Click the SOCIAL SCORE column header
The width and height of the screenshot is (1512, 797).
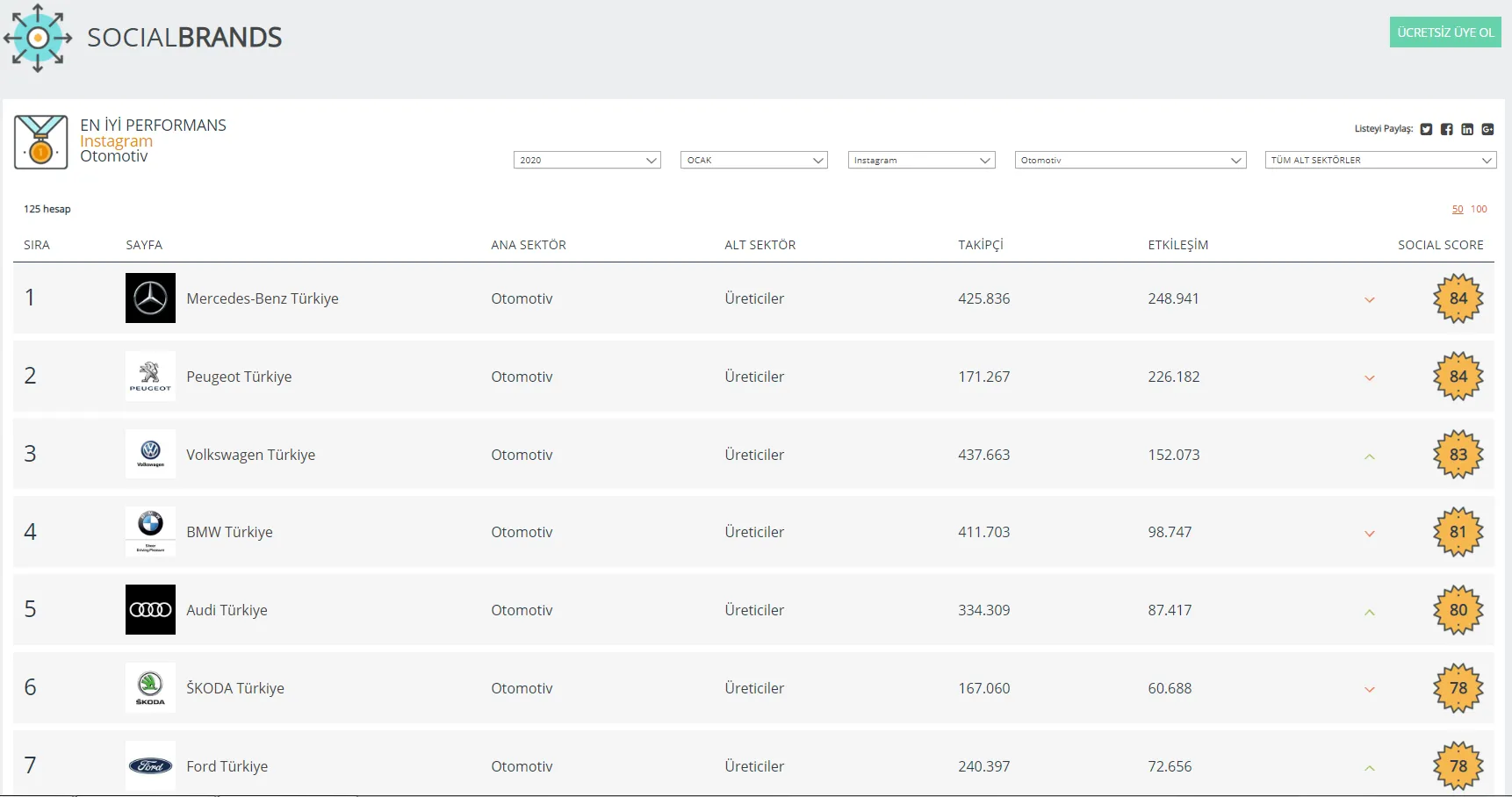tap(1441, 245)
